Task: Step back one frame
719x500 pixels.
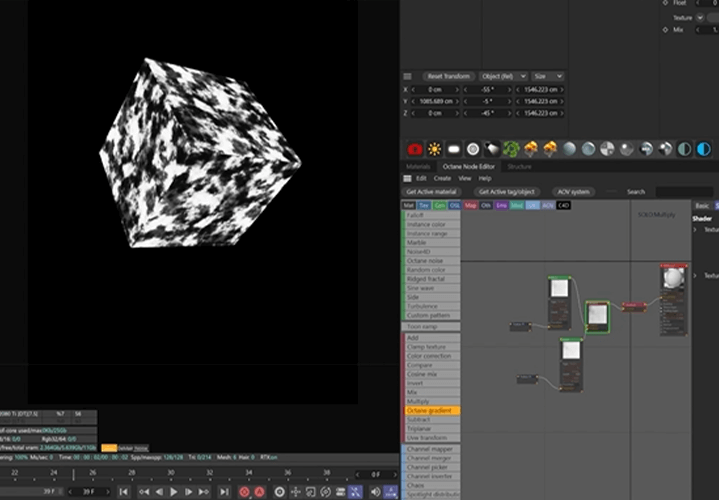Action: click(x=159, y=492)
